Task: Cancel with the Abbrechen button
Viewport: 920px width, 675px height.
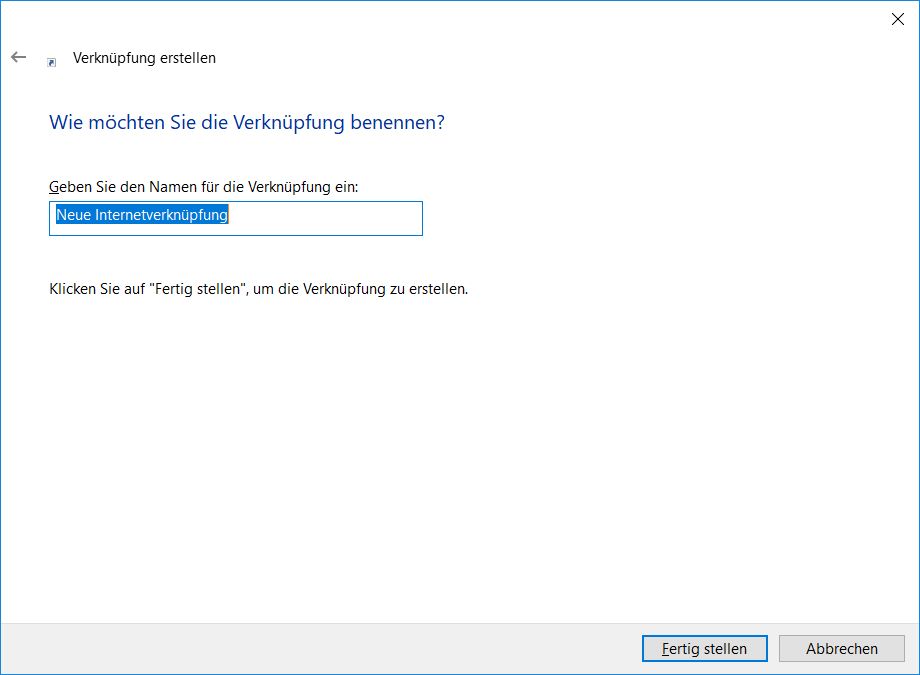Action: point(841,648)
